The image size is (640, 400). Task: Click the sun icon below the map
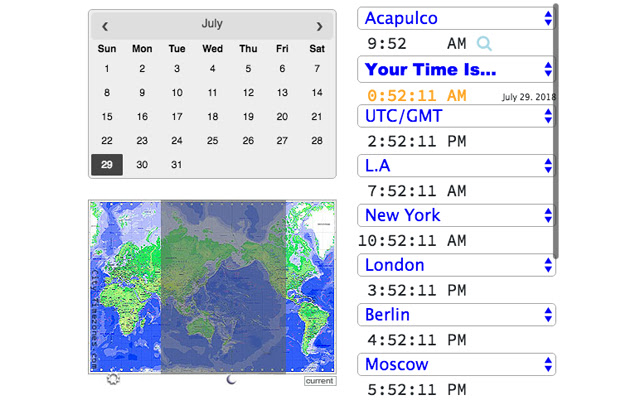[x=113, y=379]
